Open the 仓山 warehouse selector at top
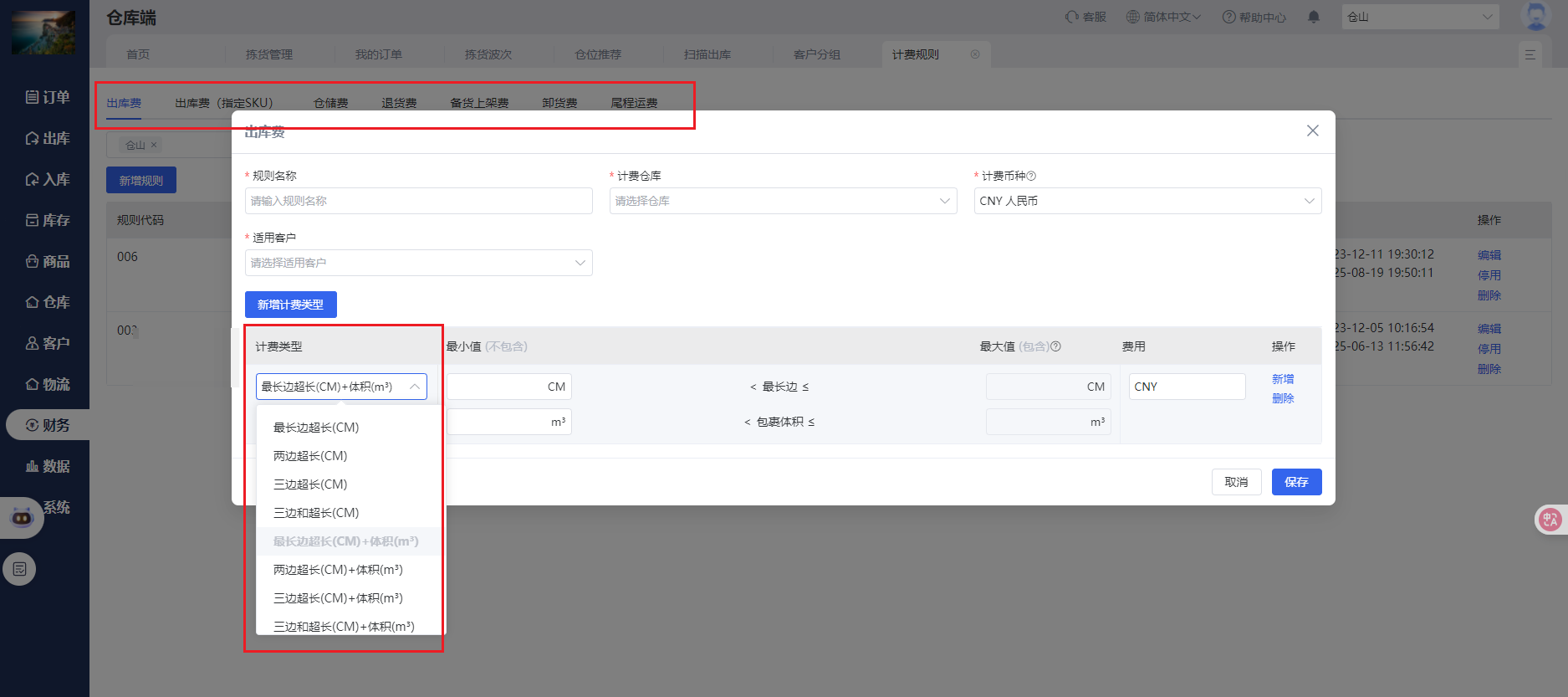 coord(1420,17)
